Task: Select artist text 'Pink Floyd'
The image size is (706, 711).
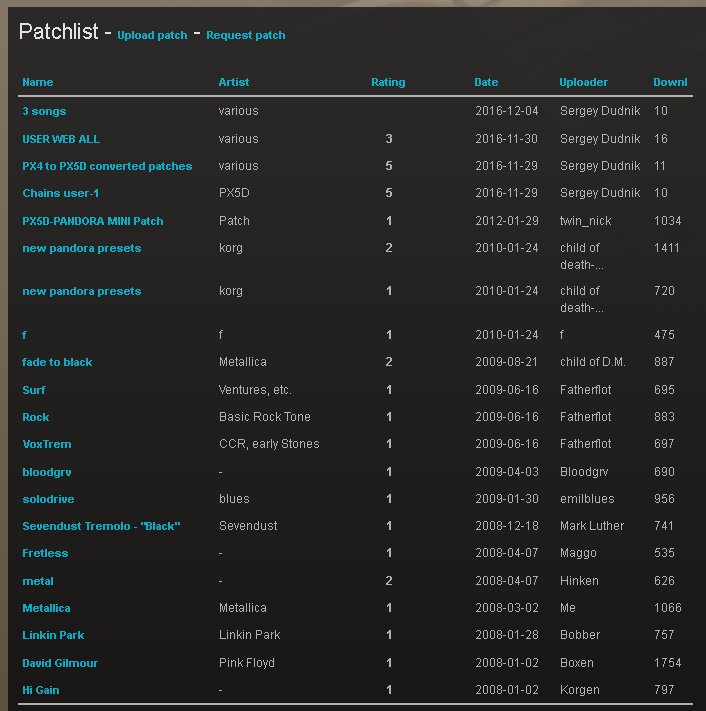Action: click(x=247, y=663)
